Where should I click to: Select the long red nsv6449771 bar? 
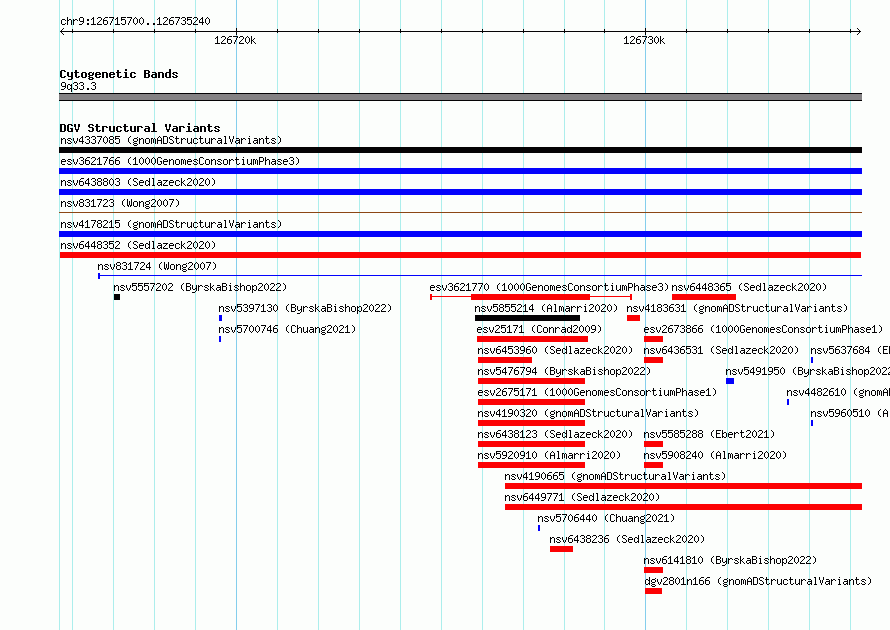[x=683, y=507]
